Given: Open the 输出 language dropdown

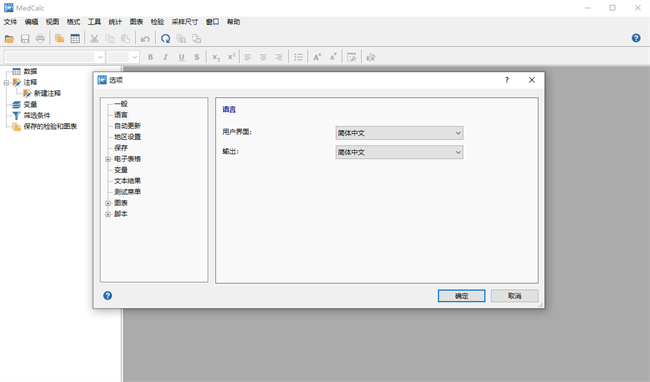Looking at the screenshot, I should pyautogui.click(x=399, y=152).
